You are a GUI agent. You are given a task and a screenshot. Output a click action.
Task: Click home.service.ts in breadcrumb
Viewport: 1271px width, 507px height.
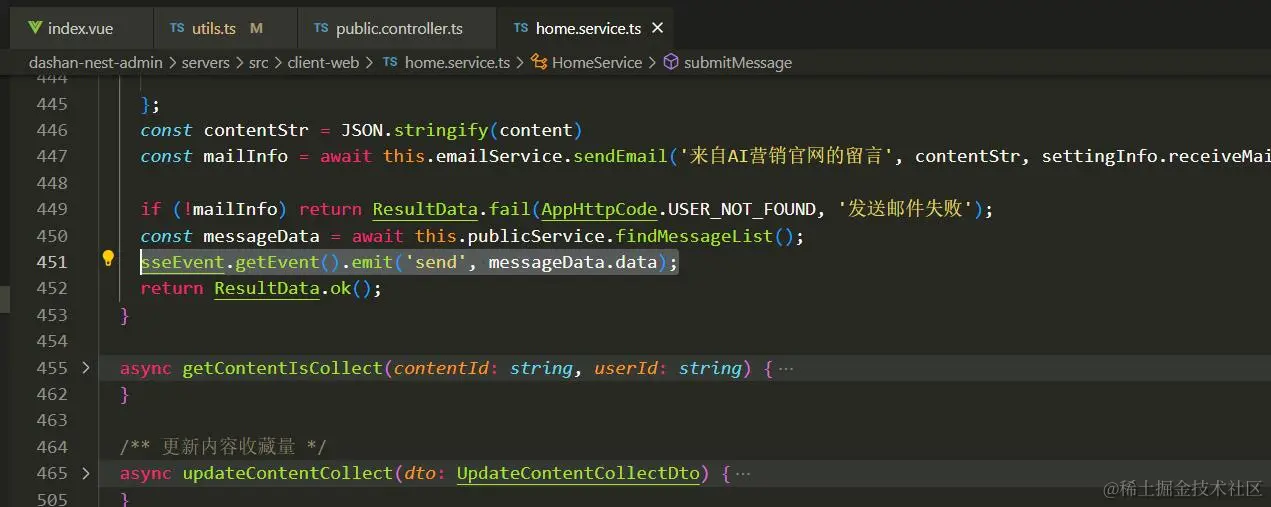pos(457,62)
